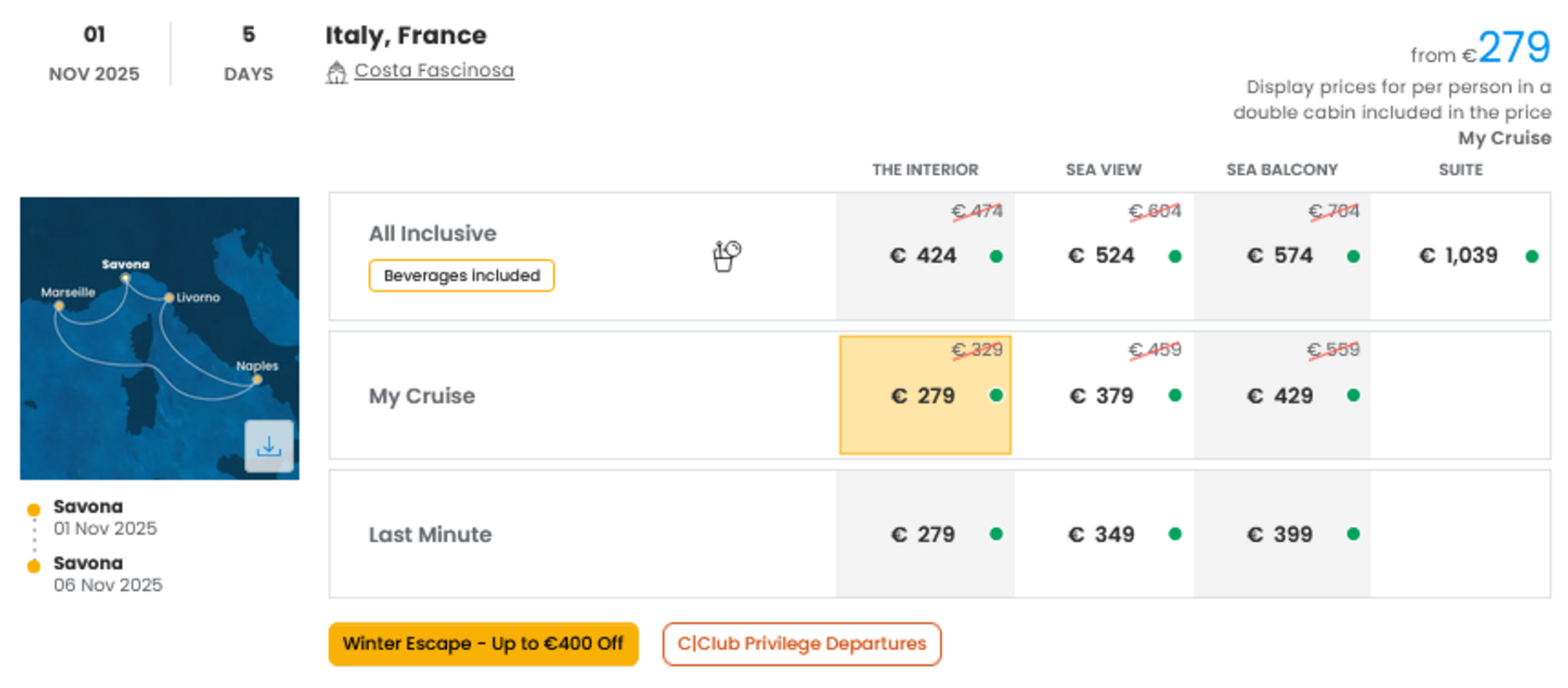Click the map download icon
This screenshot has width=1568, height=688.
click(268, 445)
